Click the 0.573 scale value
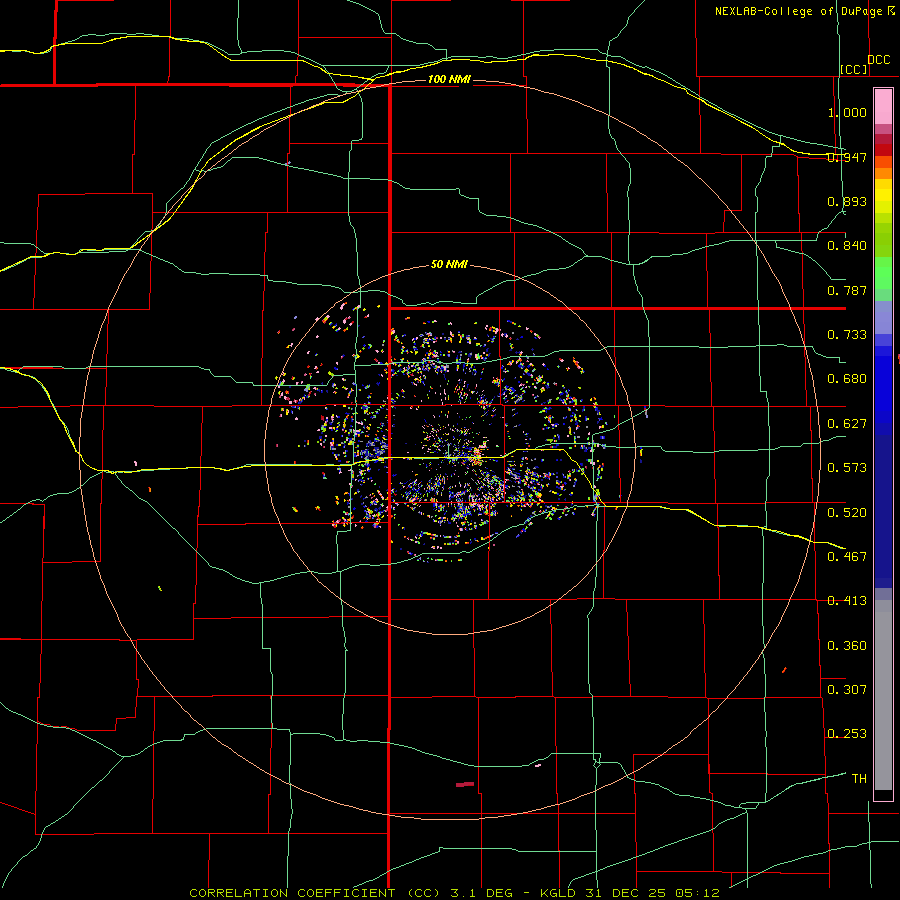Viewport: 900px width, 900px height. (847, 468)
